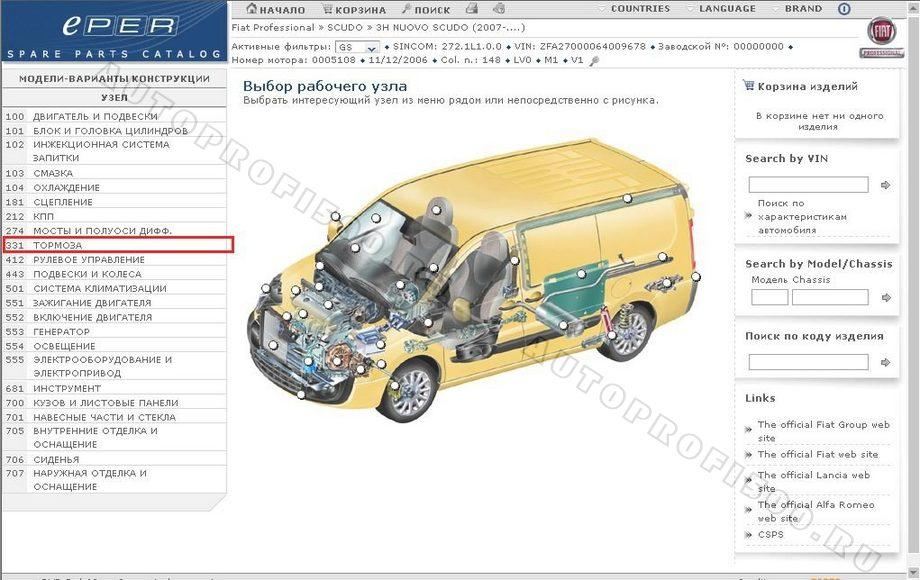Open The official Alfa Romeo web site
This screenshot has width=920, height=580.
(816, 511)
